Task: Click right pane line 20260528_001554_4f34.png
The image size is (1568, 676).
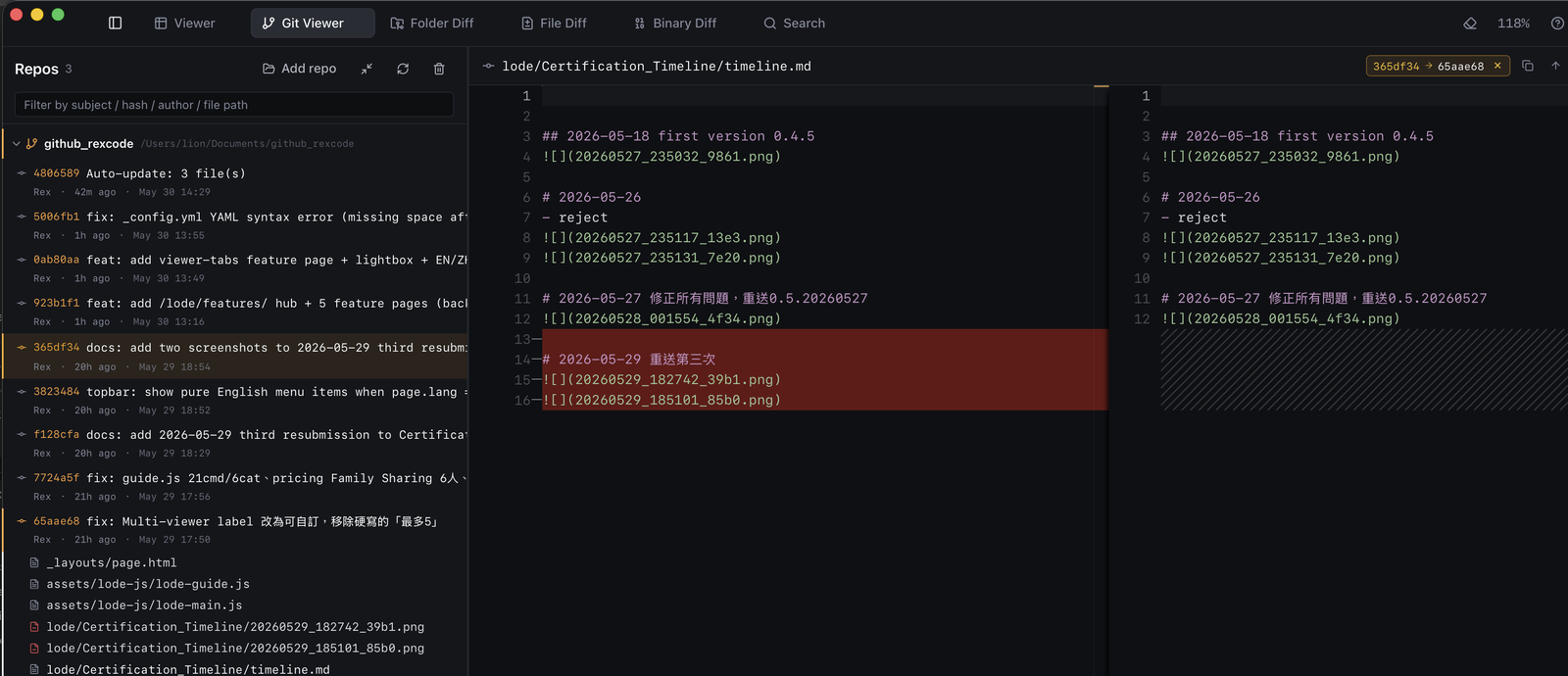Action: tap(1281, 319)
